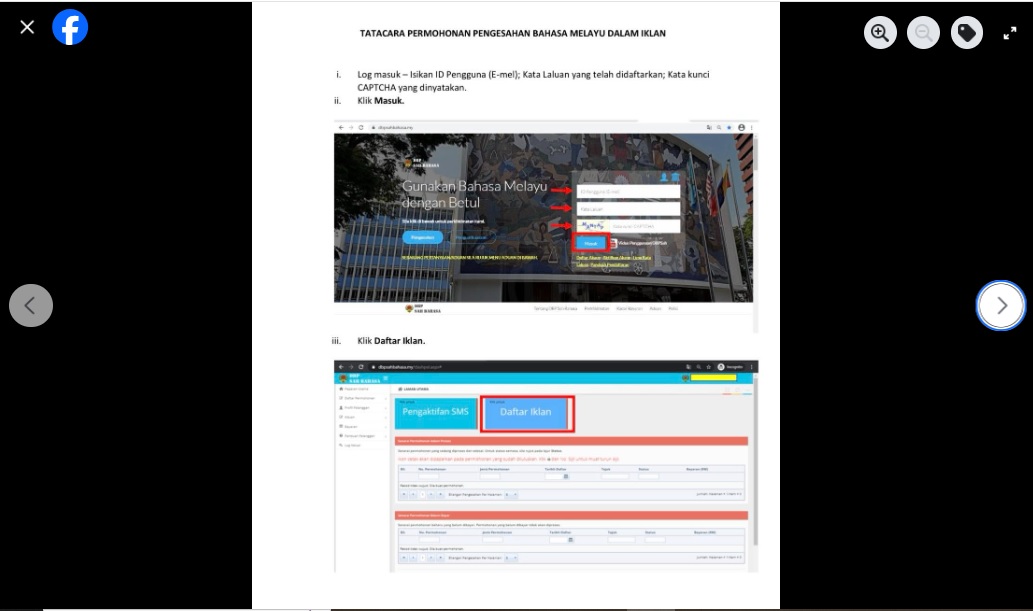Click the blue pill button under the Gunakan Bahasa Melayu headline
Image resolution: width=1033 pixels, height=611 pixels.
click(422, 237)
